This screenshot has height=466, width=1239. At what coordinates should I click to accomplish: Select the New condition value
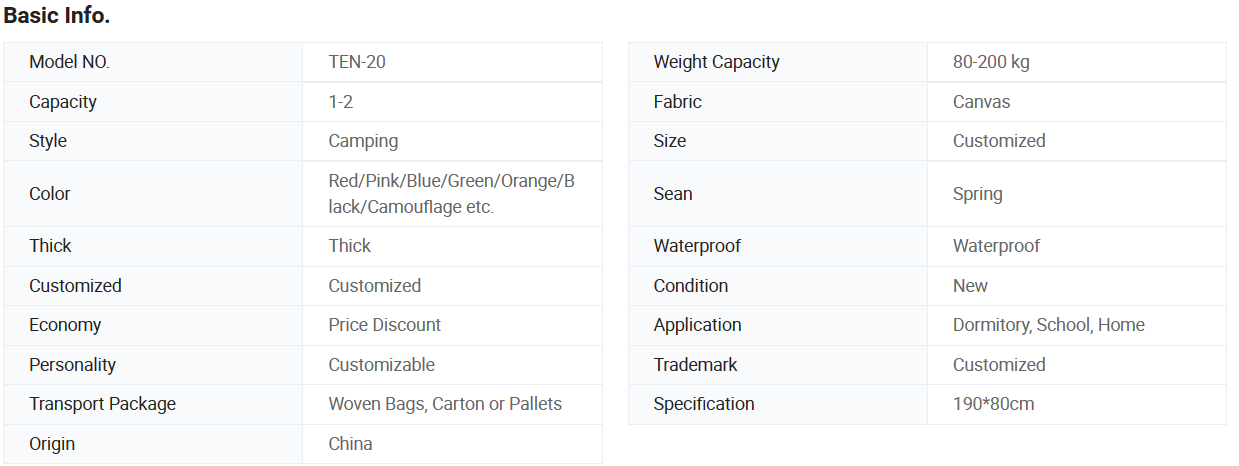coord(970,286)
